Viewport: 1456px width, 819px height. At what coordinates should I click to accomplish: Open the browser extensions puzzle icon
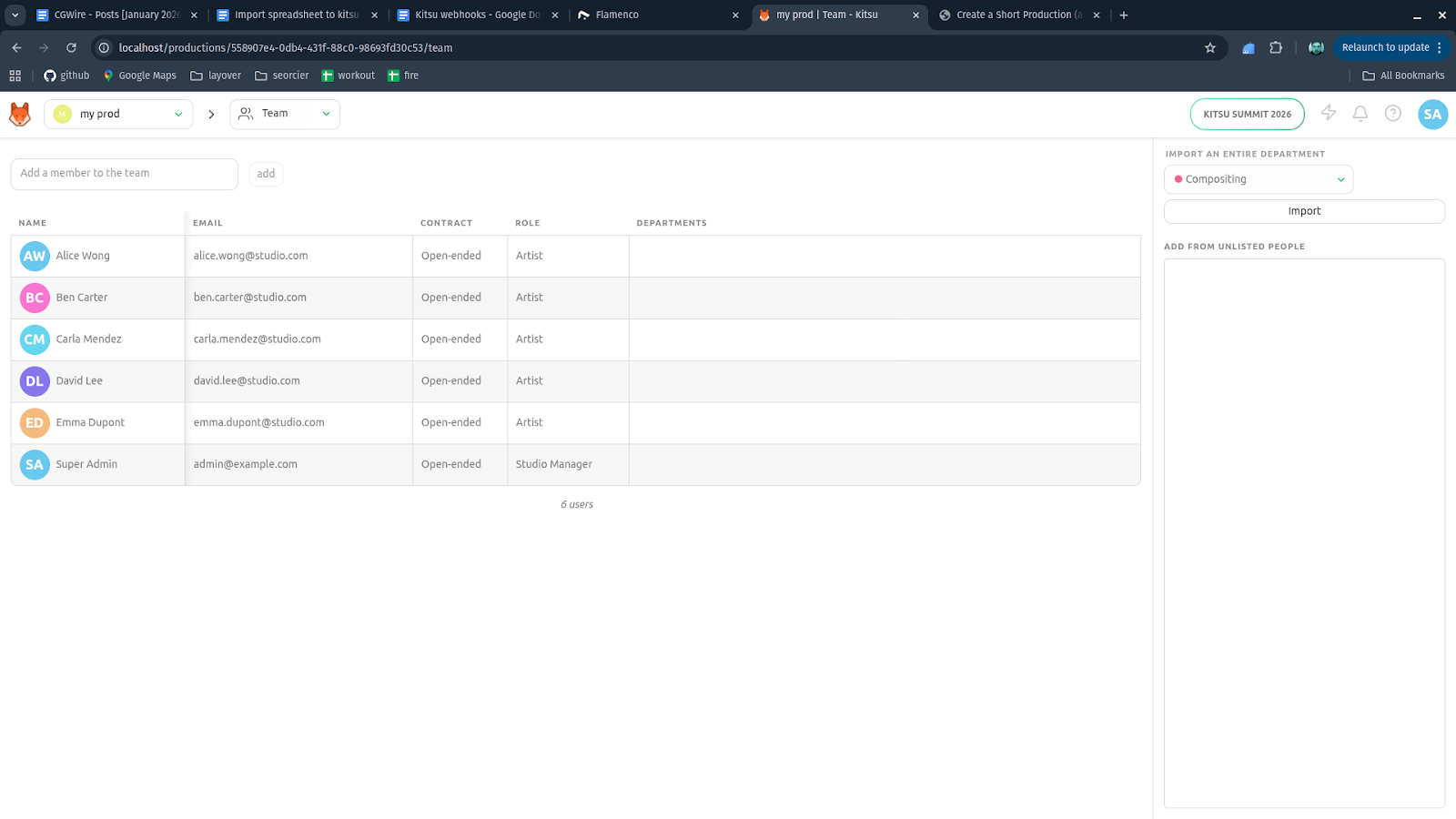click(x=1276, y=48)
